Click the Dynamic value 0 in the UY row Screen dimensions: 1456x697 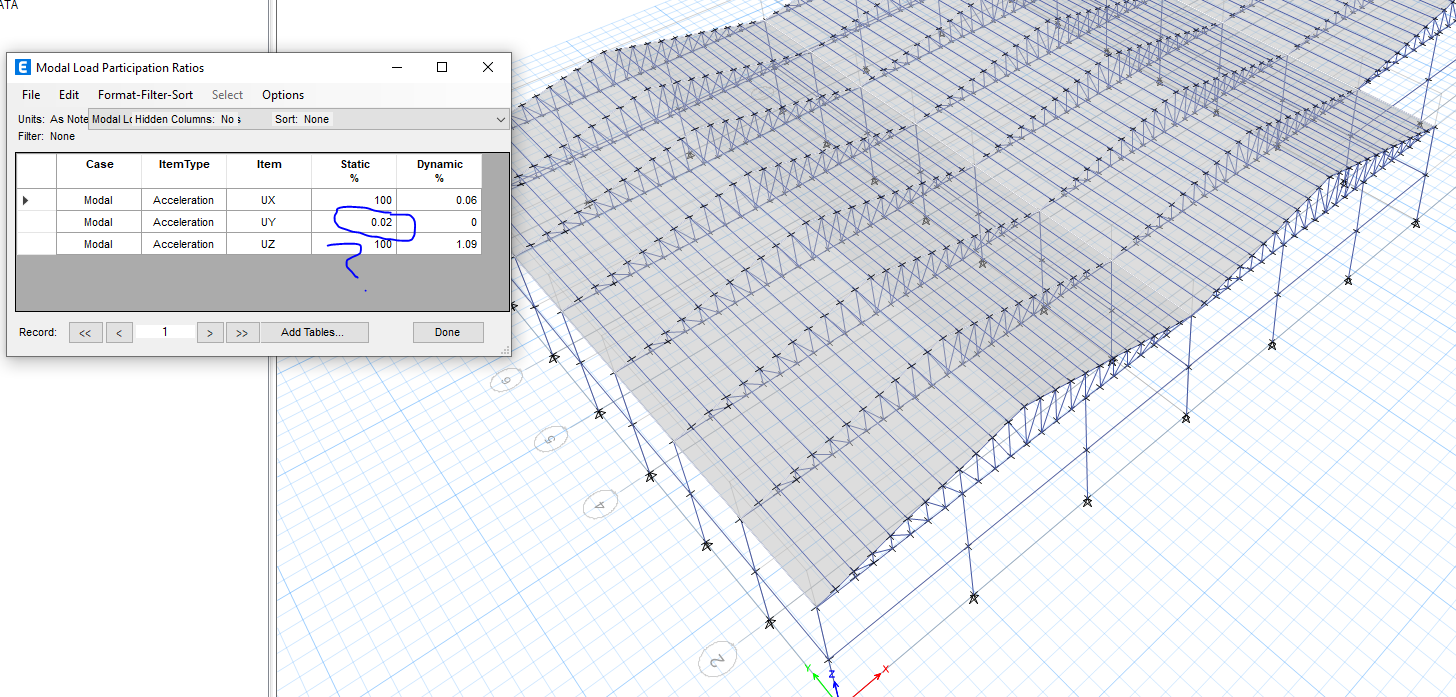[439, 222]
